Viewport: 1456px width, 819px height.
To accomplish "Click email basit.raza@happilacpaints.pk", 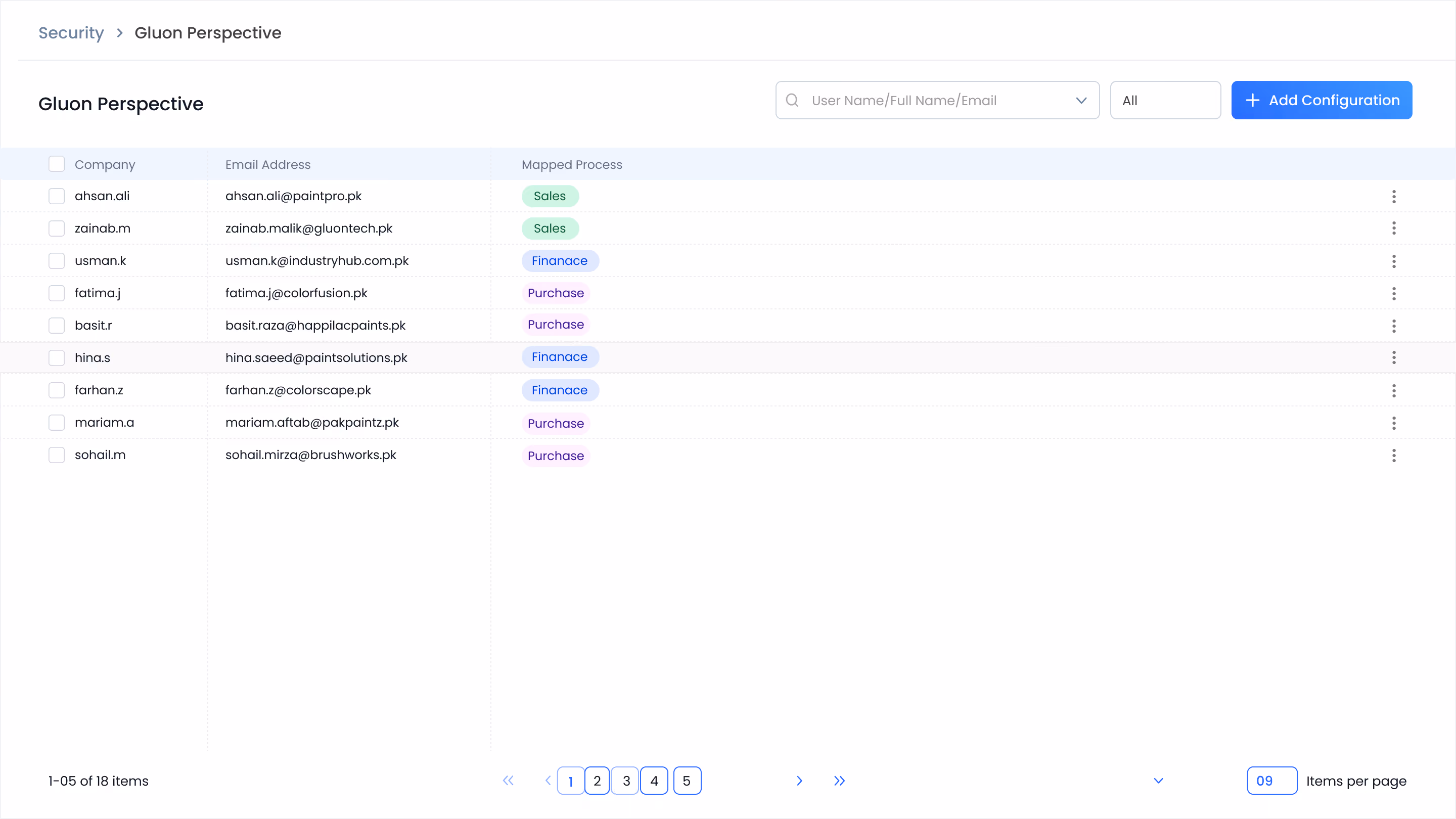I will (315, 326).
